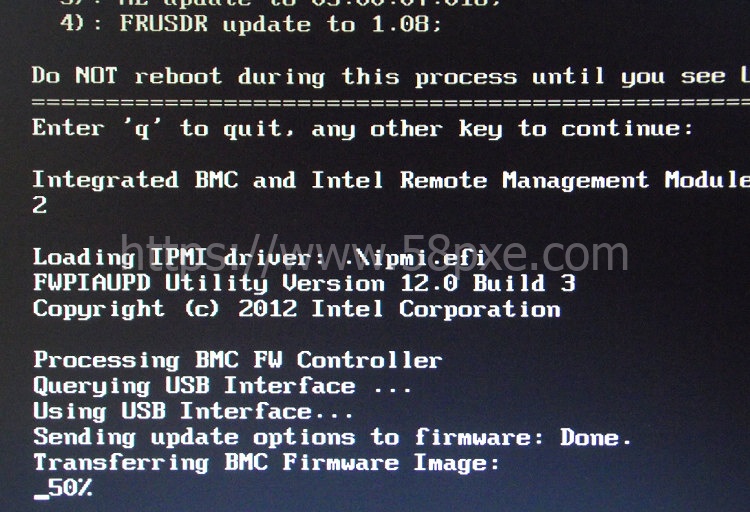The image size is (750, 512).
Task: Click the Integrated BMC and Intel Remote line
Action: 391,180
